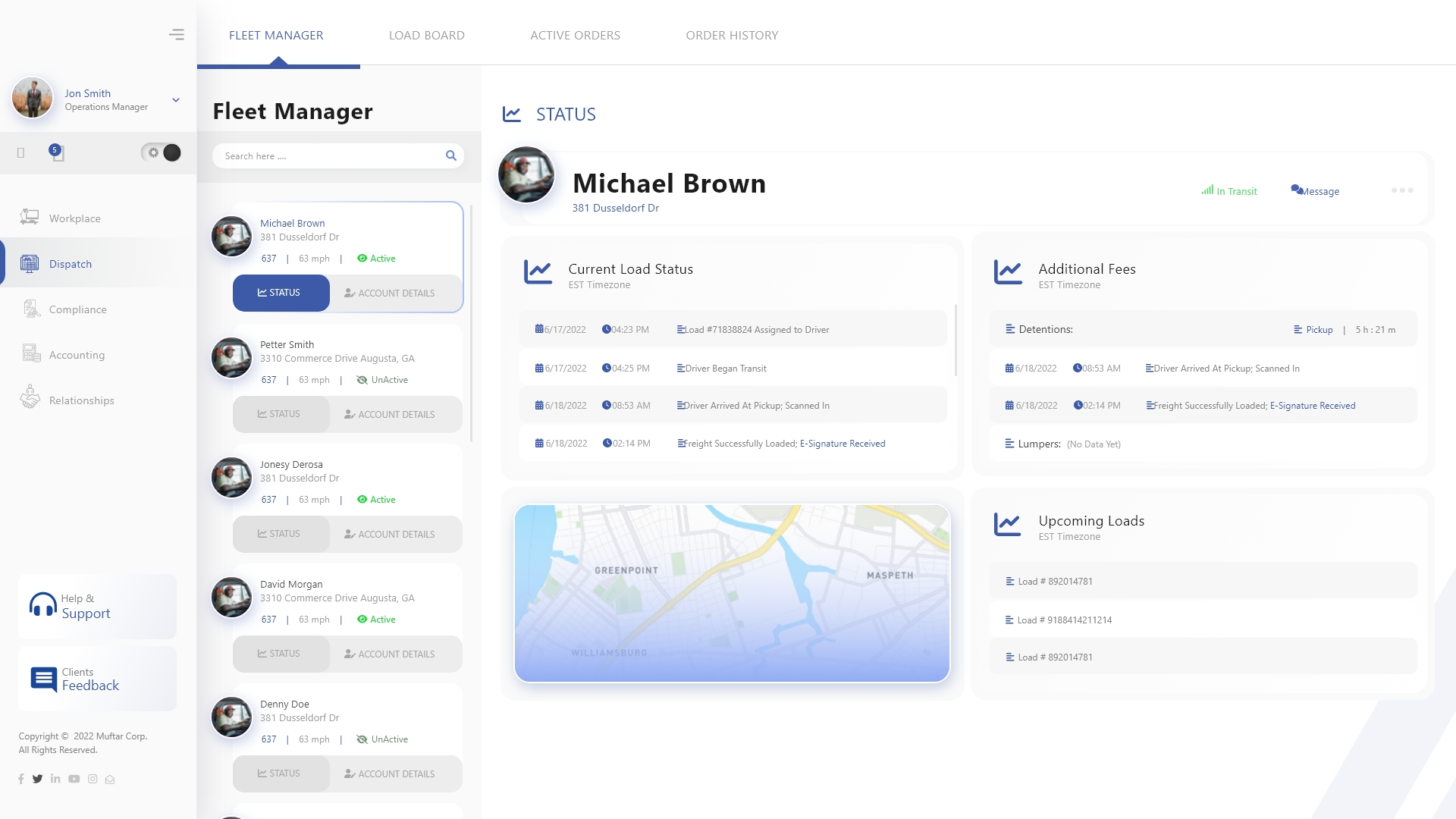Open the Twitter social icon
This screenshot has width=1456, height=819.
[x=37, y=779]
